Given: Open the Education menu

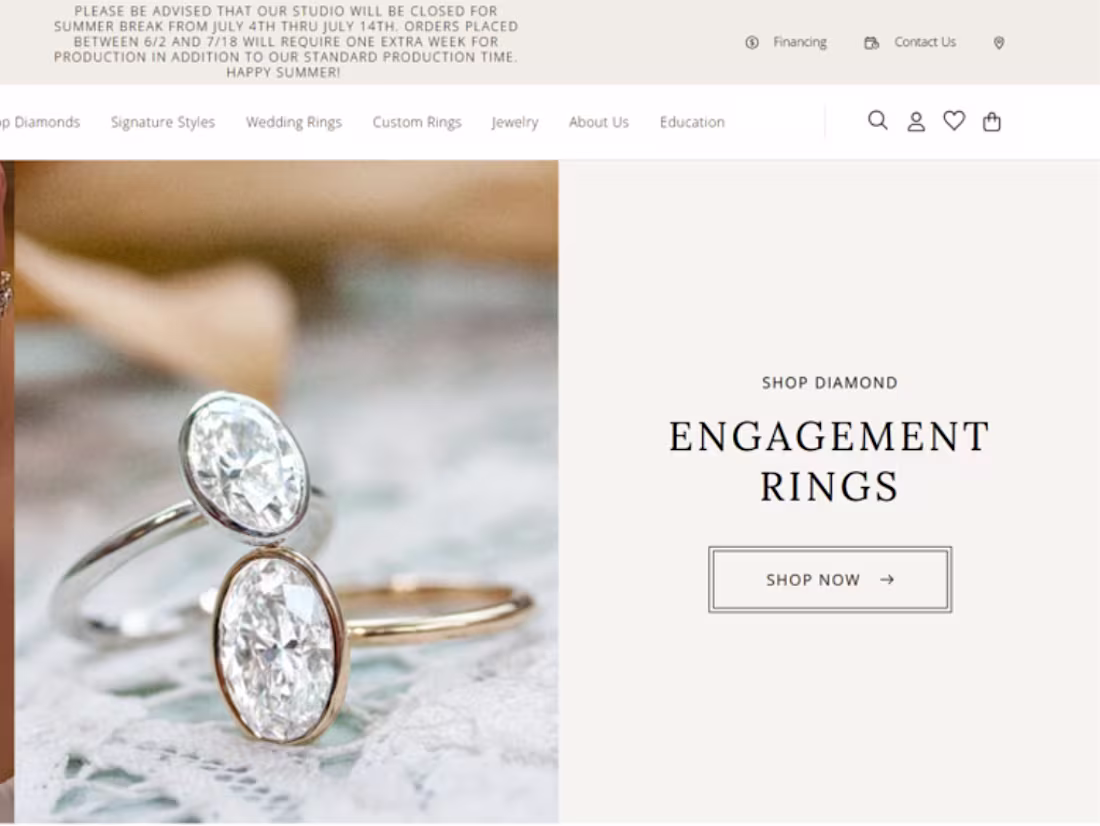Looking at the screenshot, I should tap(692, 122).
